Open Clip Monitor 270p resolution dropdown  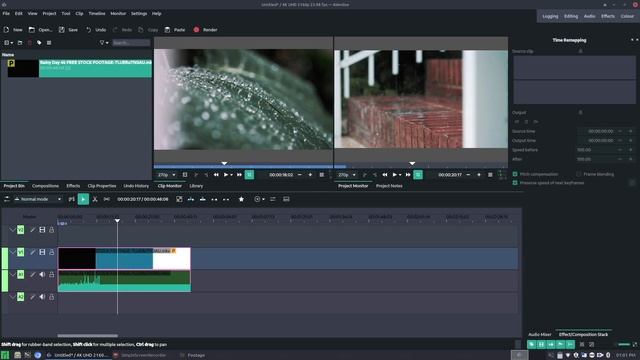click(167, 175)
